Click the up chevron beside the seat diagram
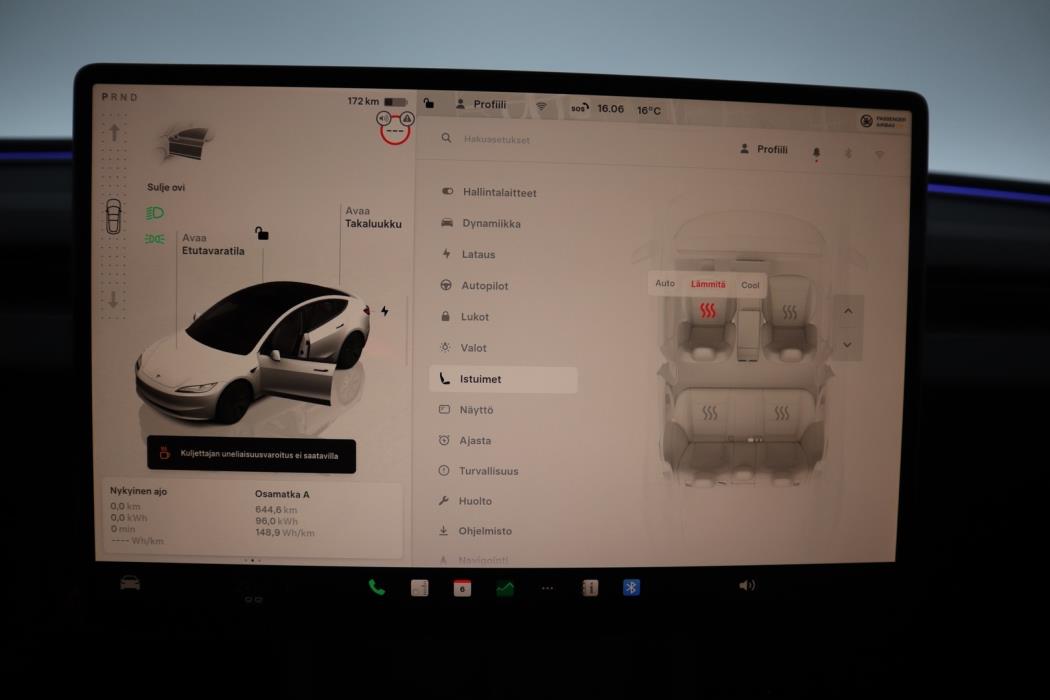 [847, 312]
